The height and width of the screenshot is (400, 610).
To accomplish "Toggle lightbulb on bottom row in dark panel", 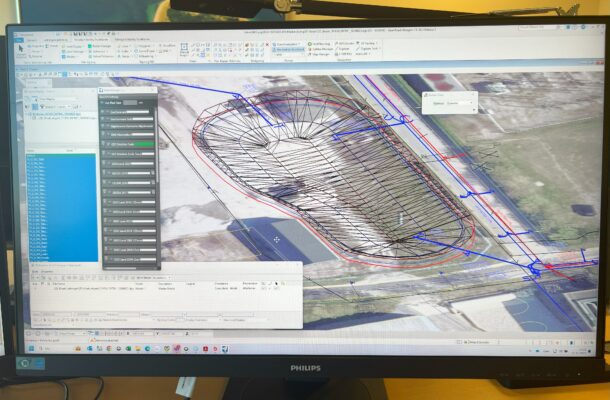I will click(x=105, y=260).
